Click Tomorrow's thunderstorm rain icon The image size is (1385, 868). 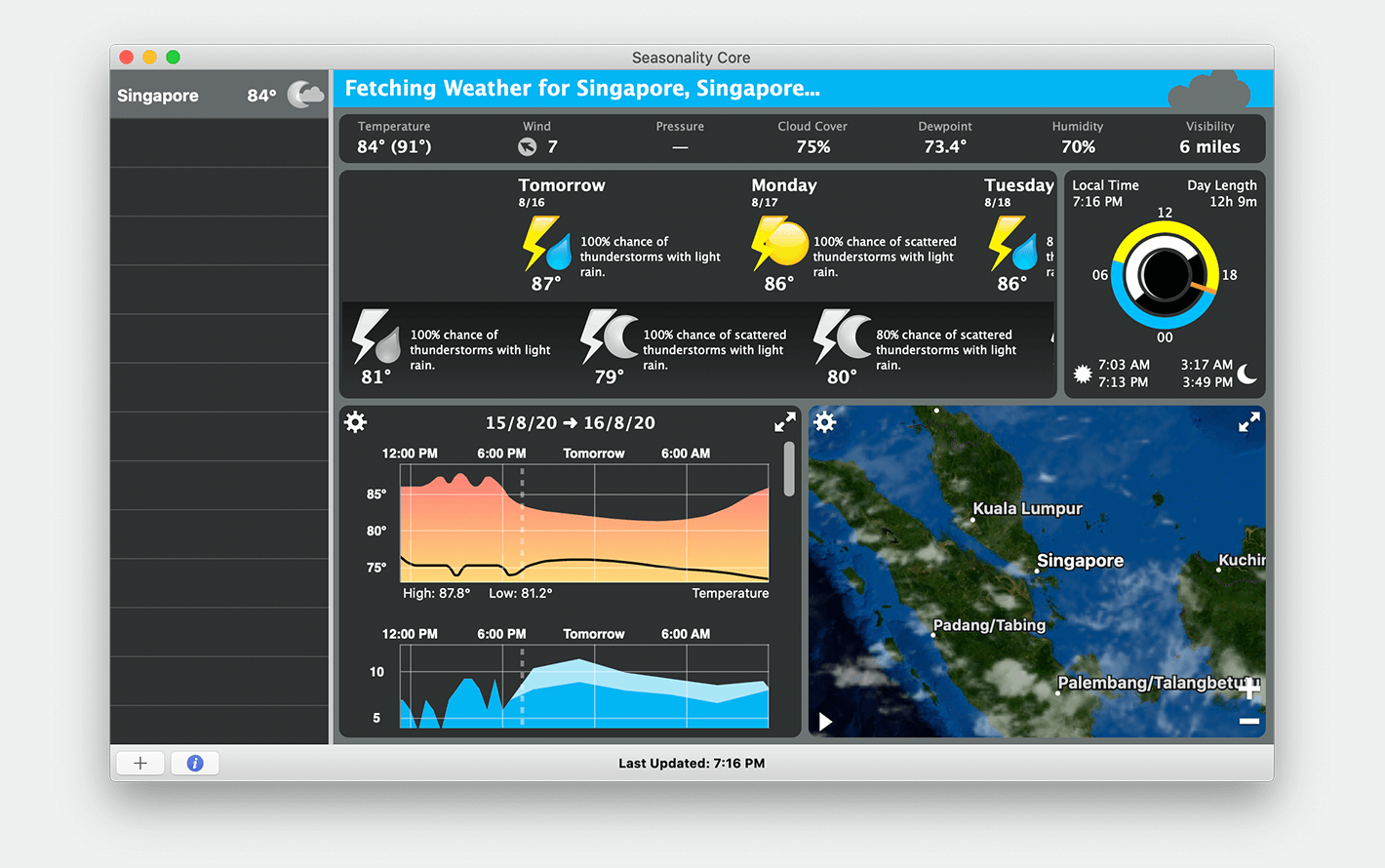[x=546, y=244]
